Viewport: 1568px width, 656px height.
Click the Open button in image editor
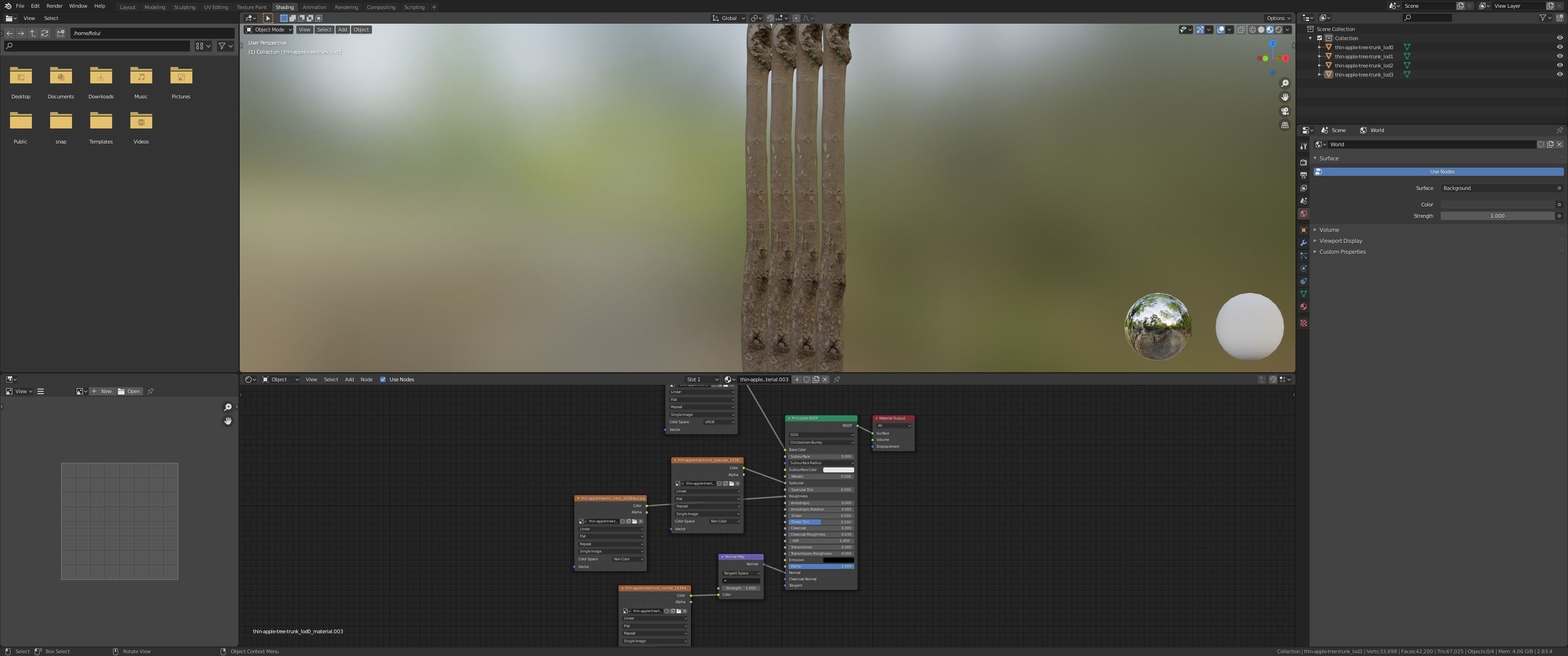pyautogui.click(x=129, y=391)
